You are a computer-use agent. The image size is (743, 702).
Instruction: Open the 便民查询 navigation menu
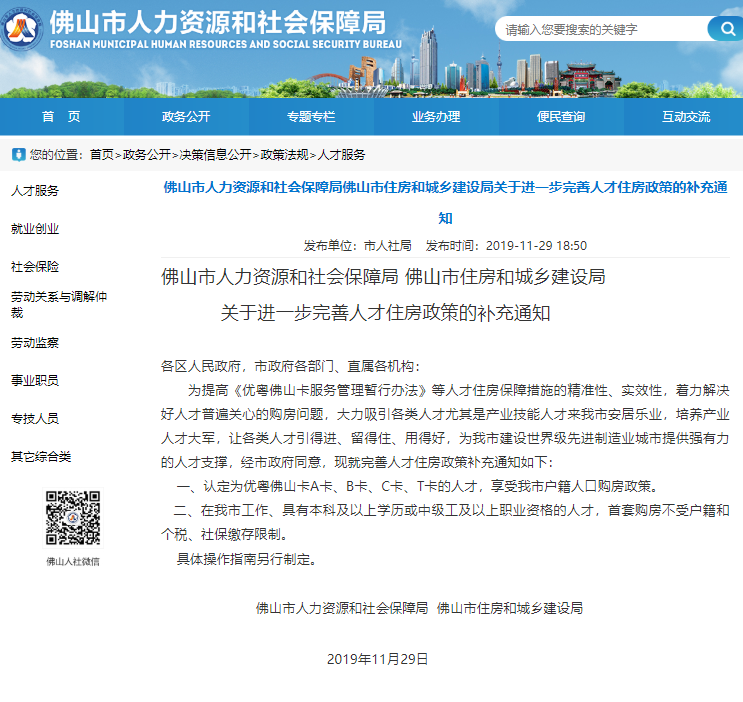pos(561,117)
